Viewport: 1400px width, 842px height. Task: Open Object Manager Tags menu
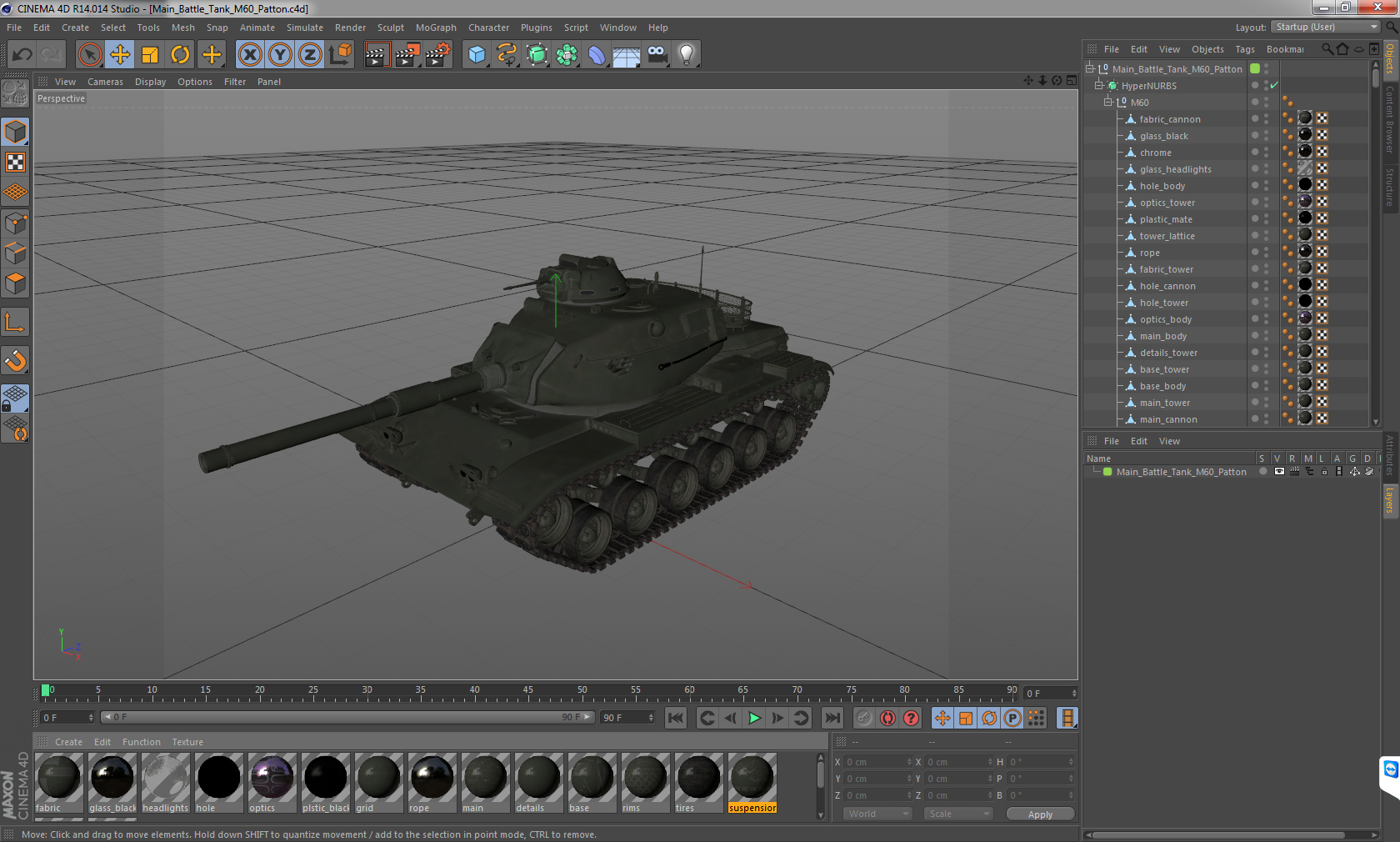1245,49
